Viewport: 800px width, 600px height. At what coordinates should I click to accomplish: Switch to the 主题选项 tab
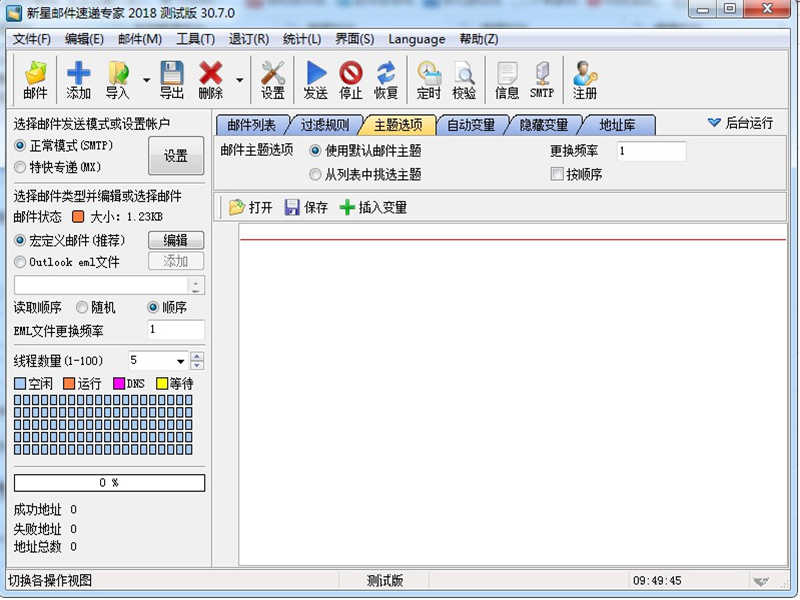click(398, 125)
